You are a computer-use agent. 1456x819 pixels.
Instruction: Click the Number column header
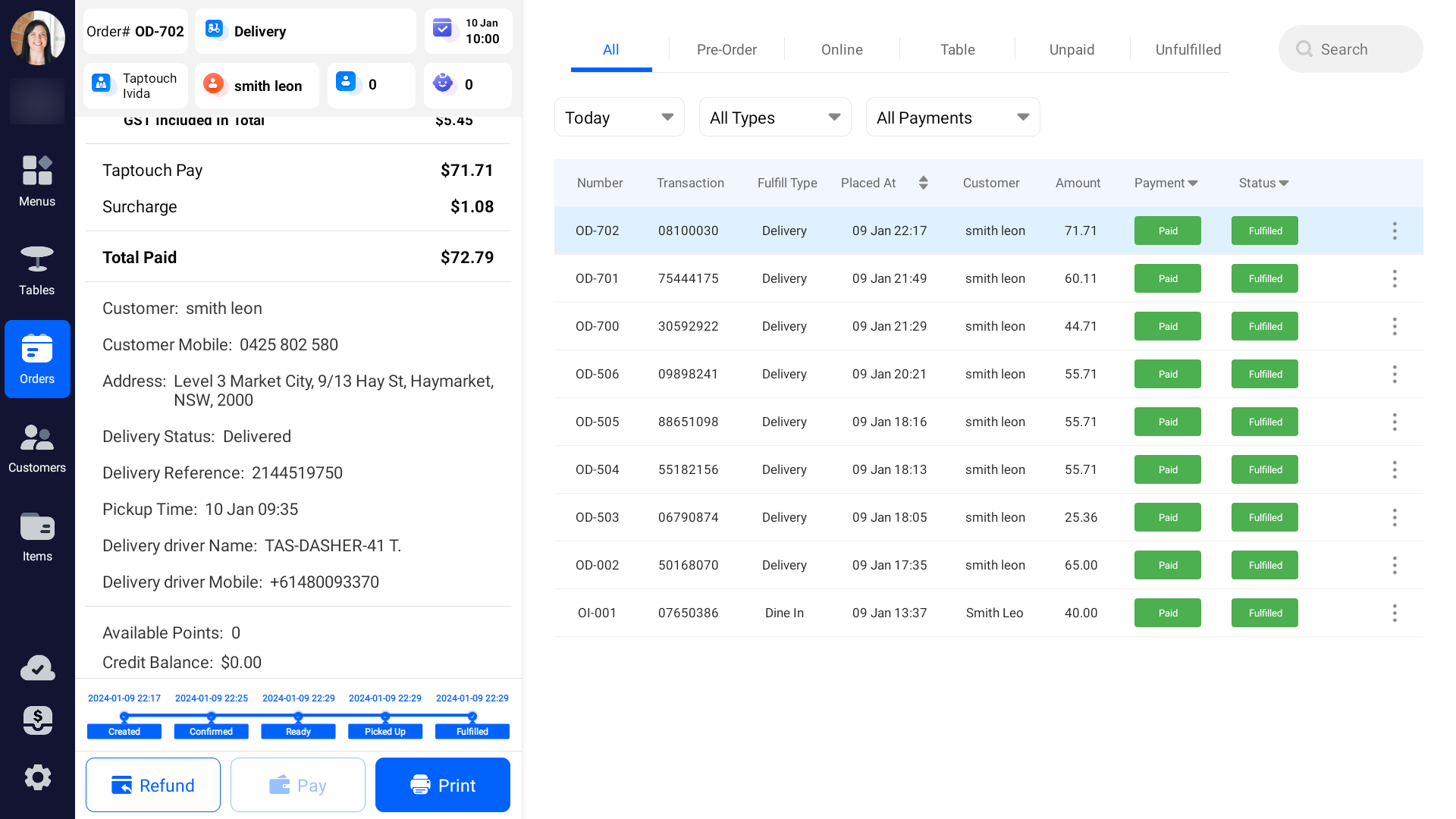(x=600, y=183)
